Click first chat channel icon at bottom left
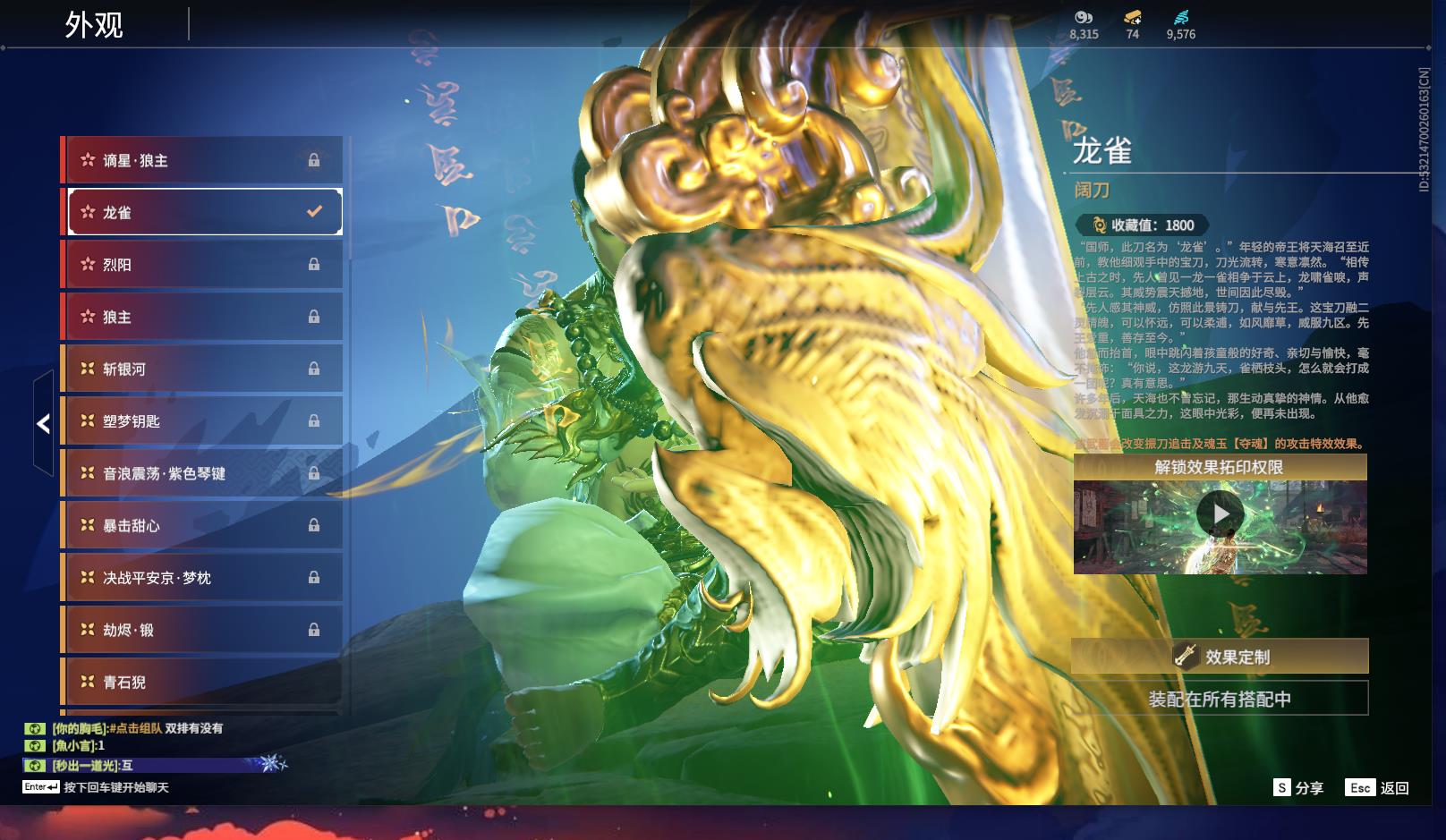This screenshot has width=1446, height=840. point(35,728)
